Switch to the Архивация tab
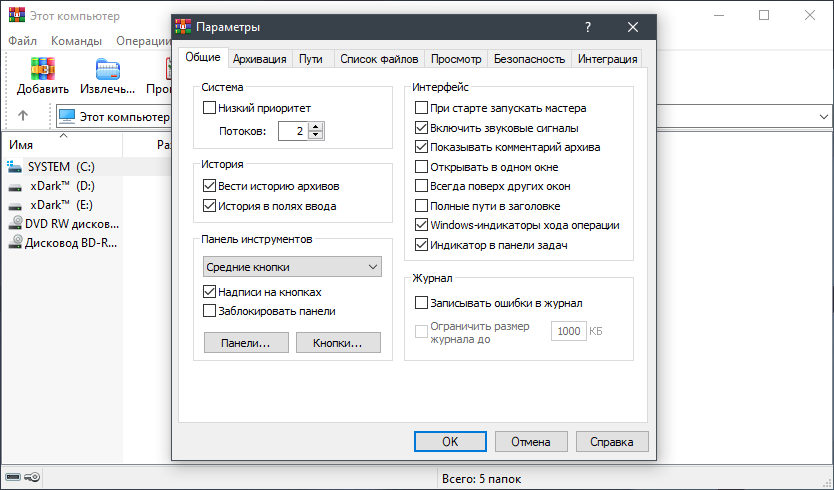Viewport: 834px width, 490px height. [260, 59]
